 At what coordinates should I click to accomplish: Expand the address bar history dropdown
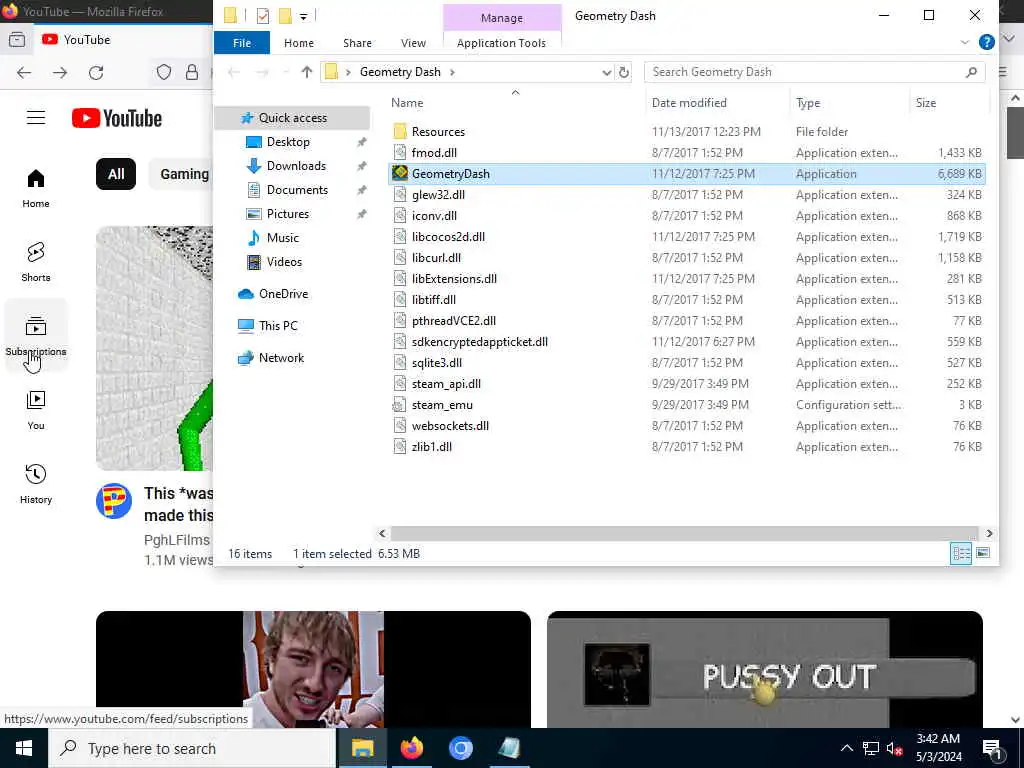point(606,72)
